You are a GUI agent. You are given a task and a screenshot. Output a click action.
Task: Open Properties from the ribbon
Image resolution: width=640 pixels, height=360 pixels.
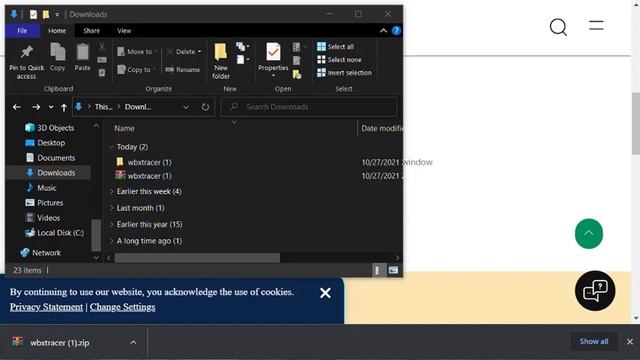tap(273, 60)
